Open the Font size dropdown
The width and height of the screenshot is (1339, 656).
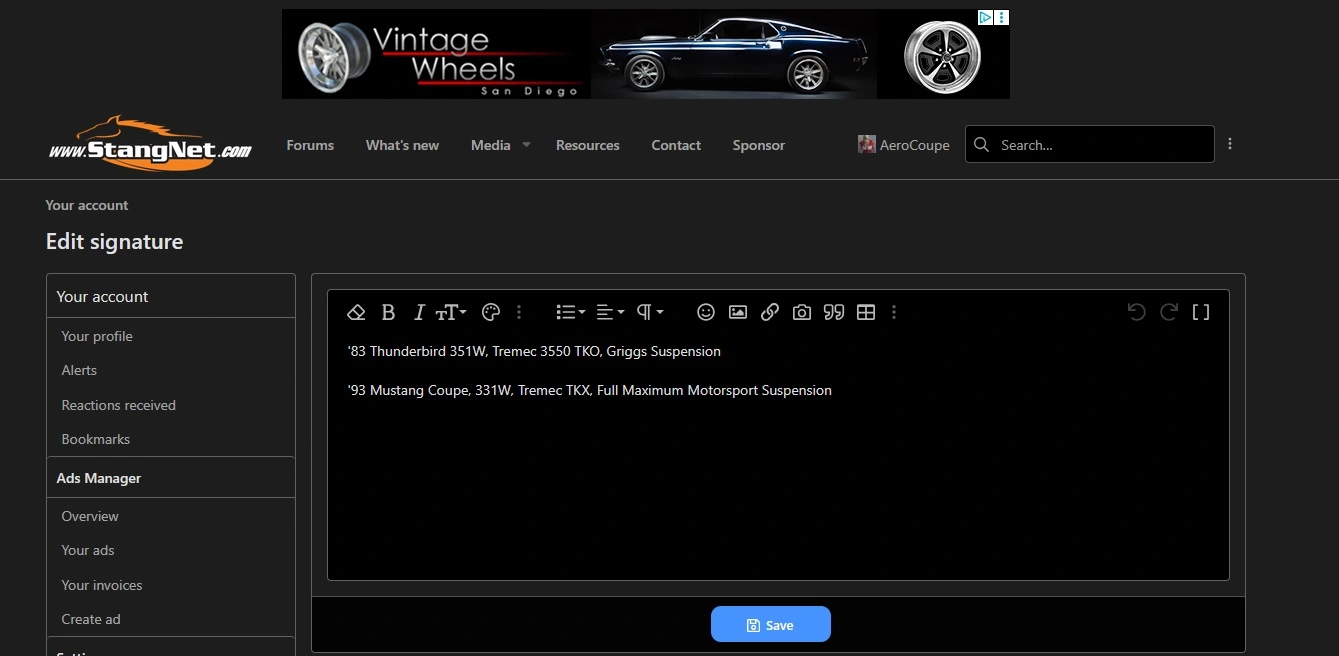tap(451, 312)
